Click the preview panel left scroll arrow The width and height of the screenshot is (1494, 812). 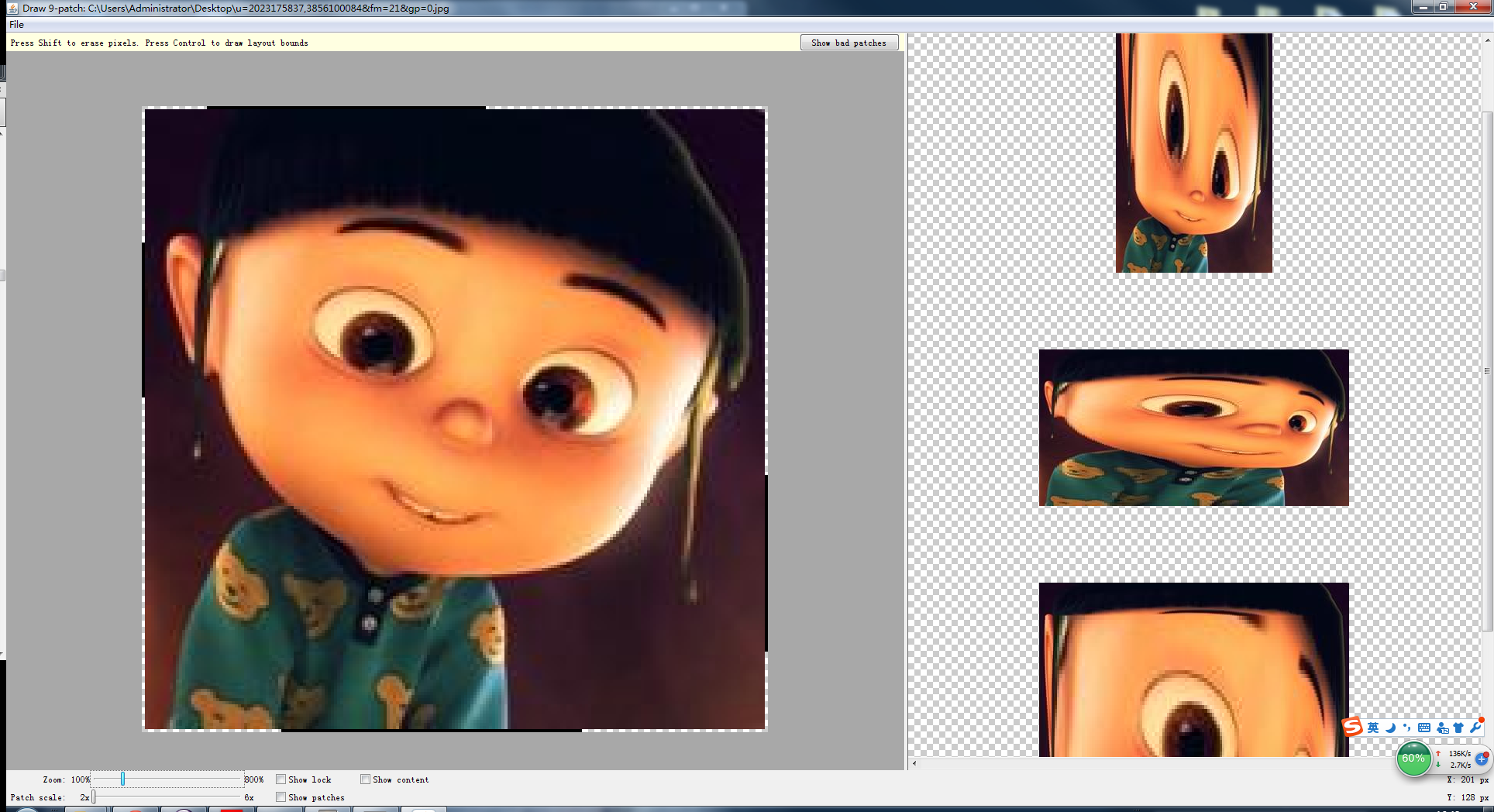914,763
